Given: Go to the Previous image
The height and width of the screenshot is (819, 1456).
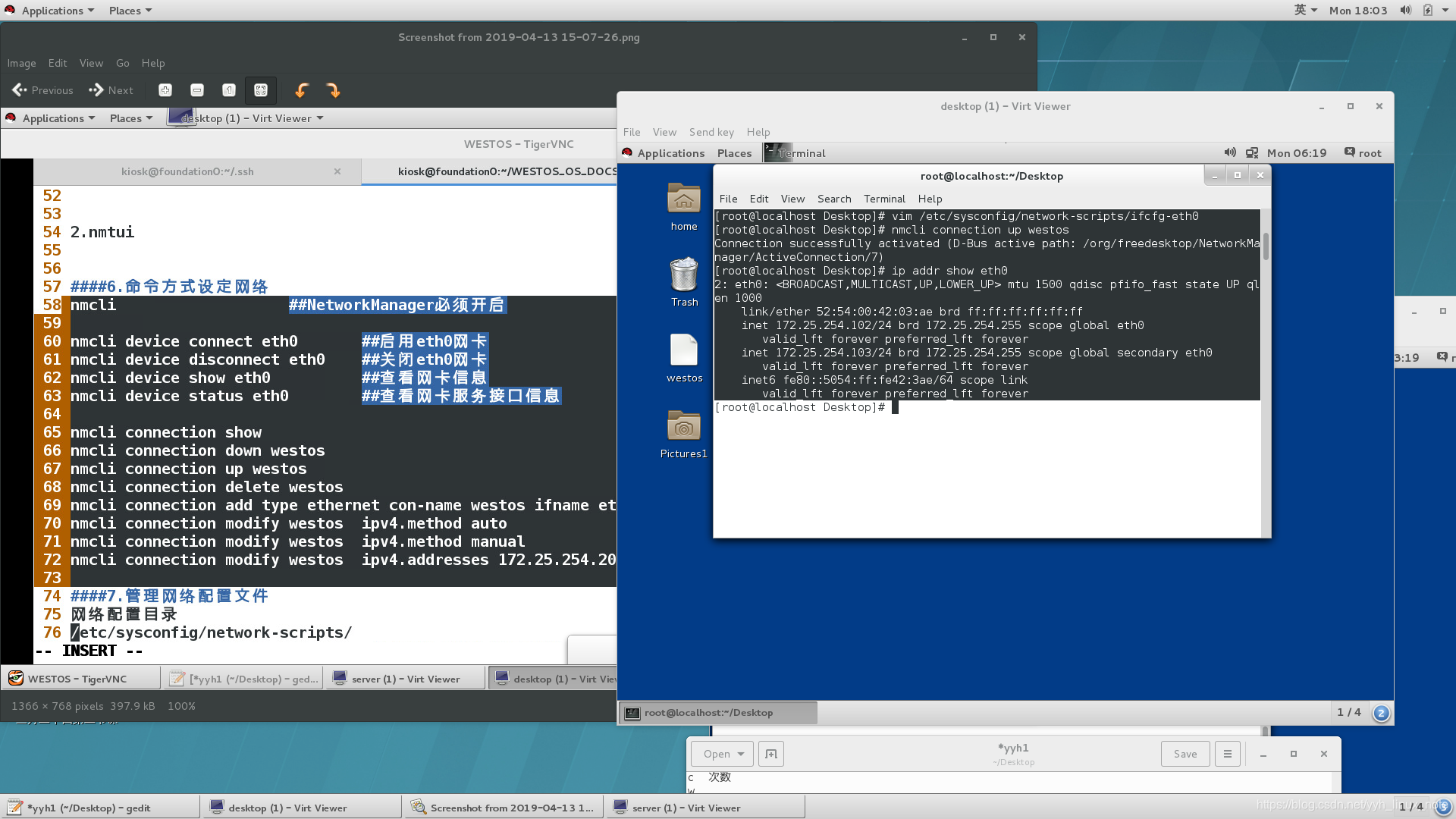Looking at the screenshot, I should click(x=43, y=90).
